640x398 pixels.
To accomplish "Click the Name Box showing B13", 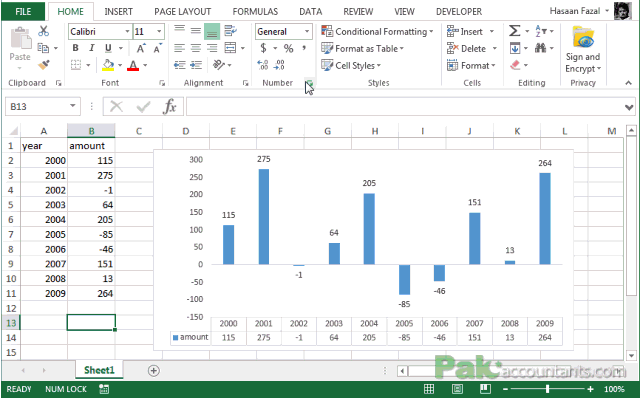I will click(42, 107).
